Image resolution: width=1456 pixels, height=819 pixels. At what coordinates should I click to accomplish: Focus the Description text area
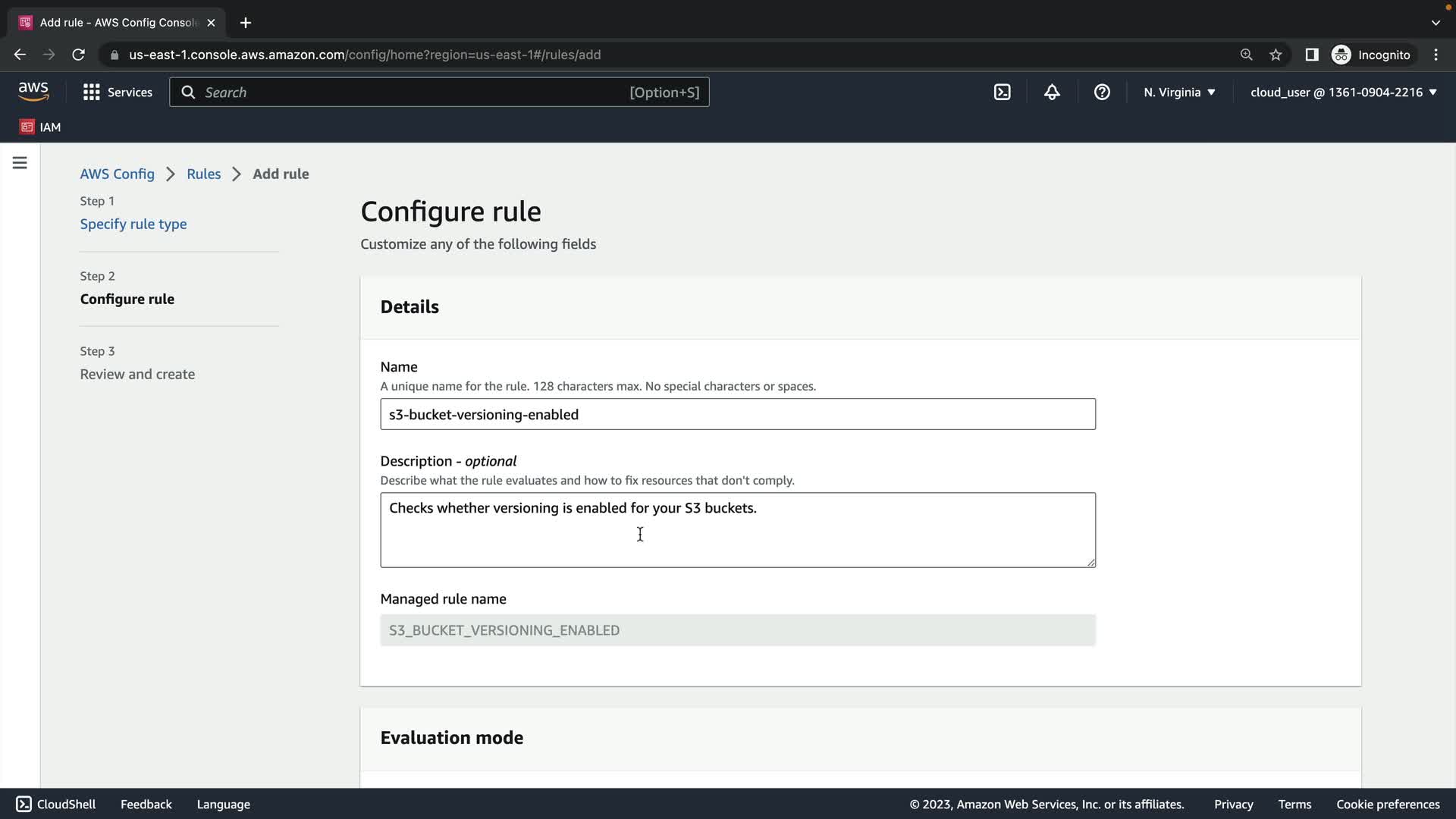pos(737,529)
